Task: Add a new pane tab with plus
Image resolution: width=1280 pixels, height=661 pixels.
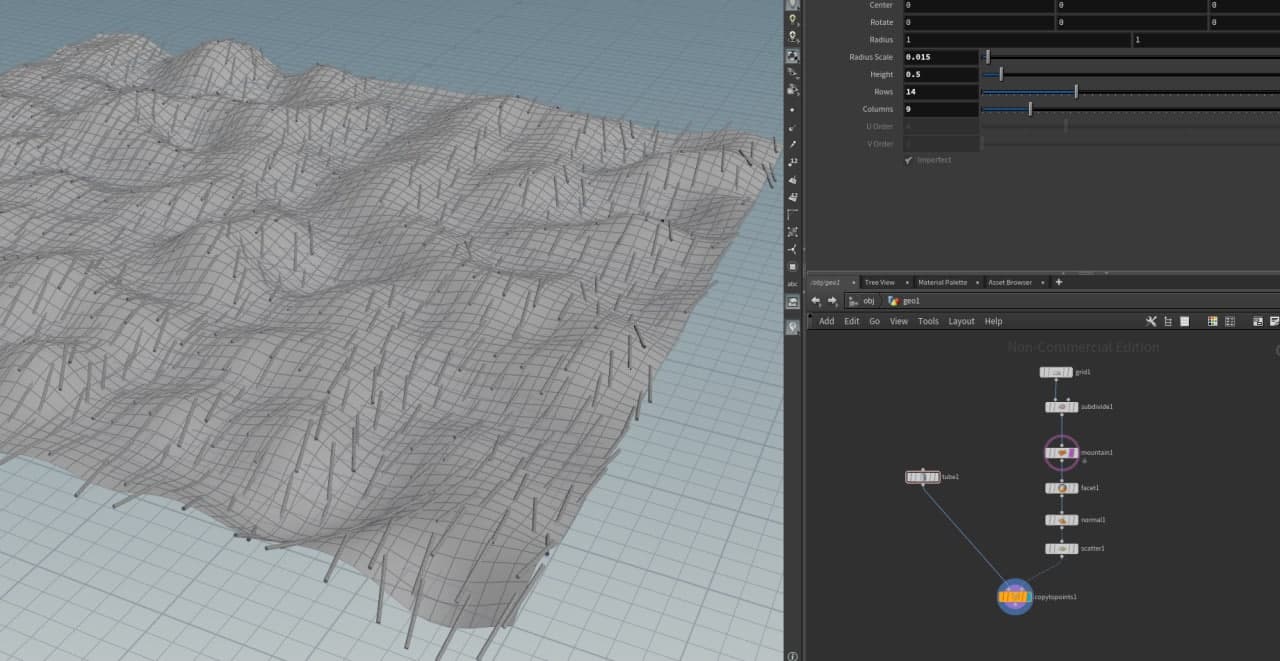Action: tap(1059, 282)
